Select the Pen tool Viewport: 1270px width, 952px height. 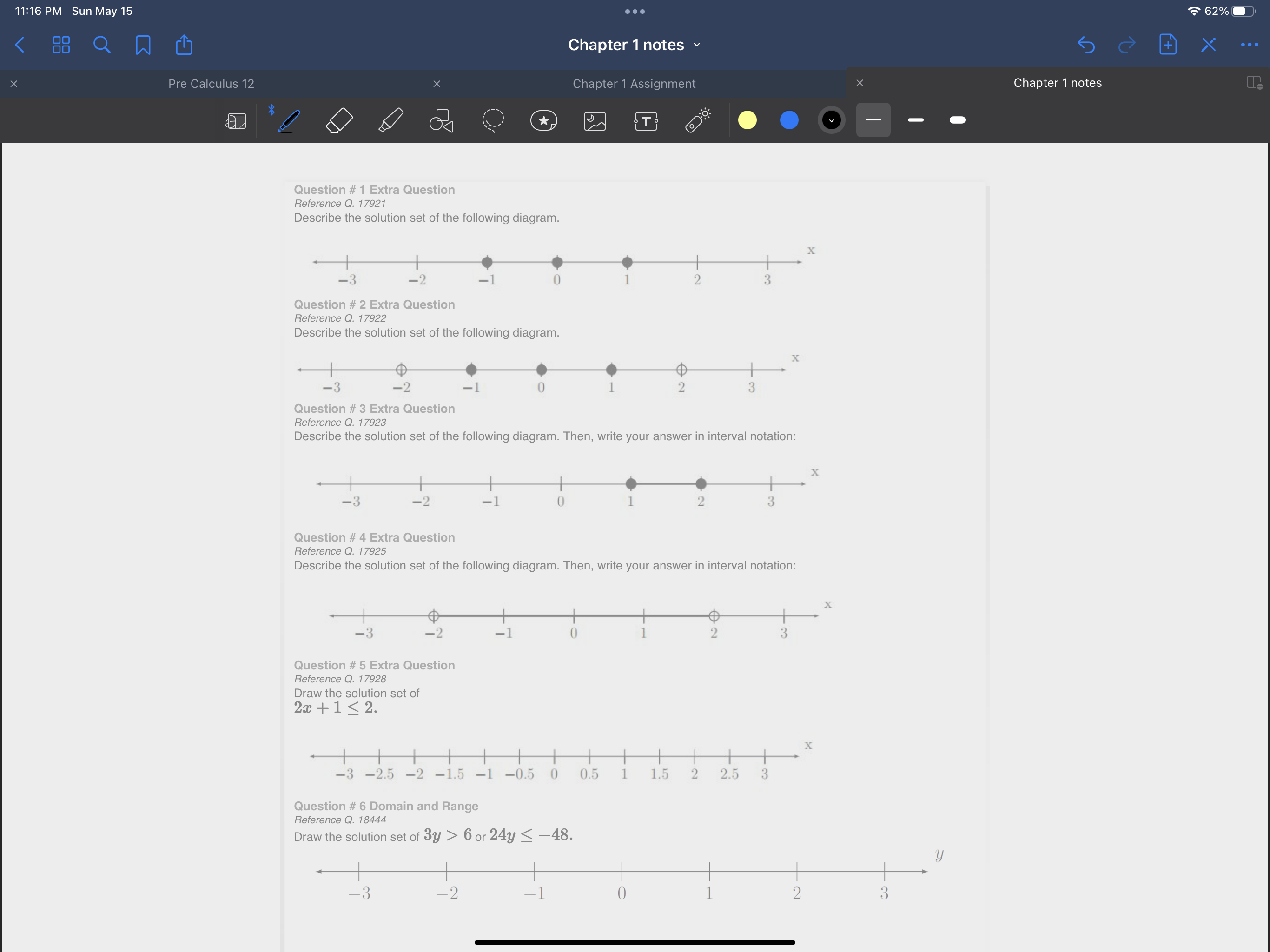[x=288, y=120]
